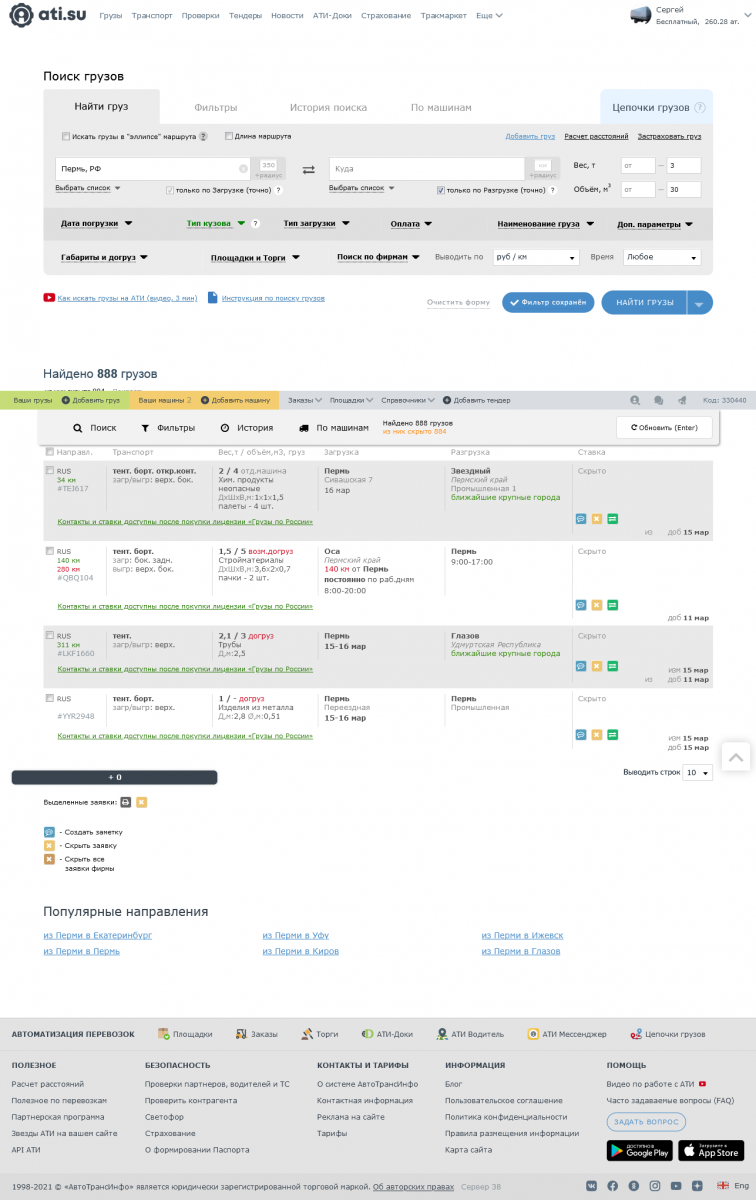Expand the 'Тип кузова' filter
Screen dimensions: 756x1200
216,224
